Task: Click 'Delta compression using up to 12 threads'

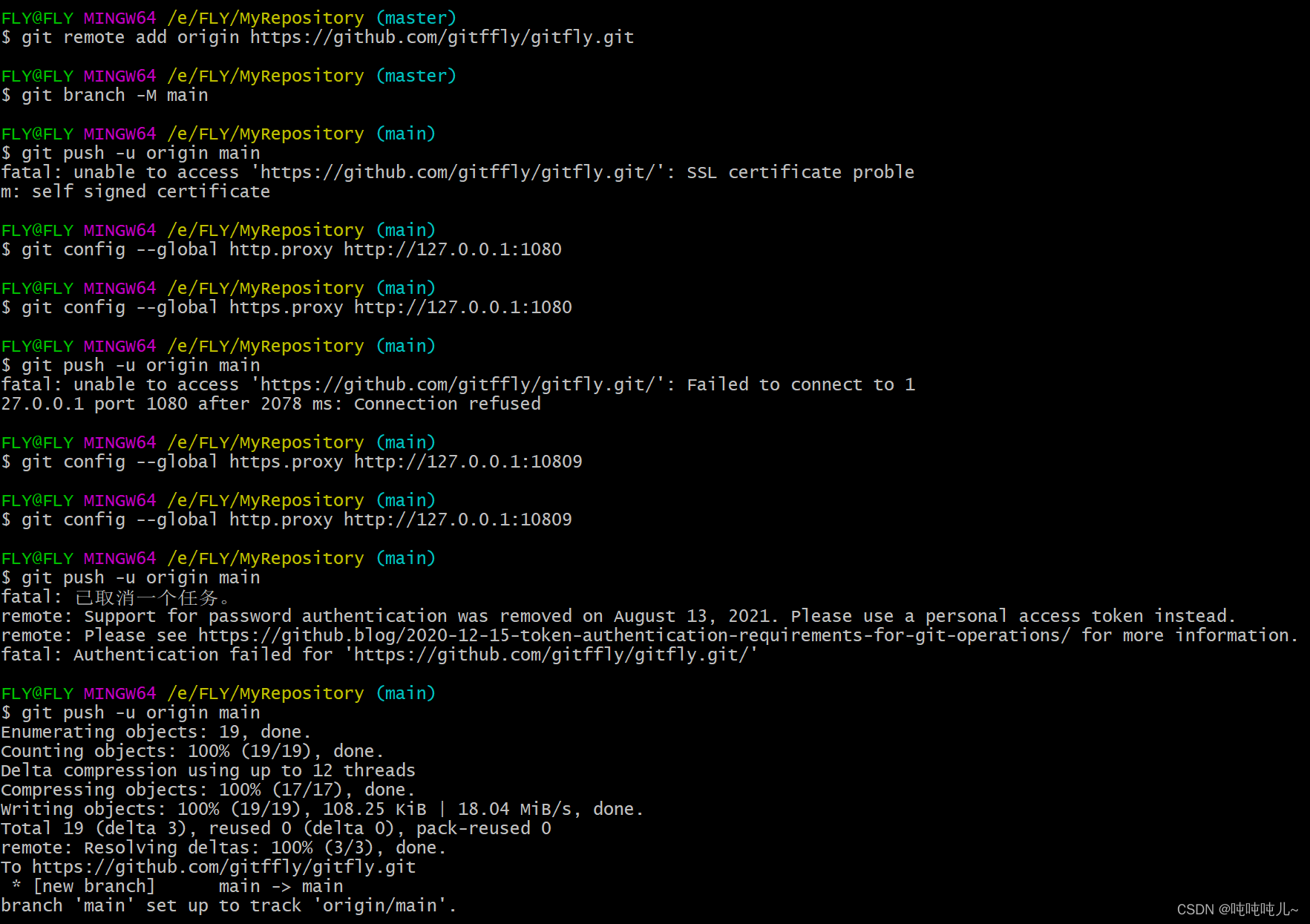Action: pos(208,770)
